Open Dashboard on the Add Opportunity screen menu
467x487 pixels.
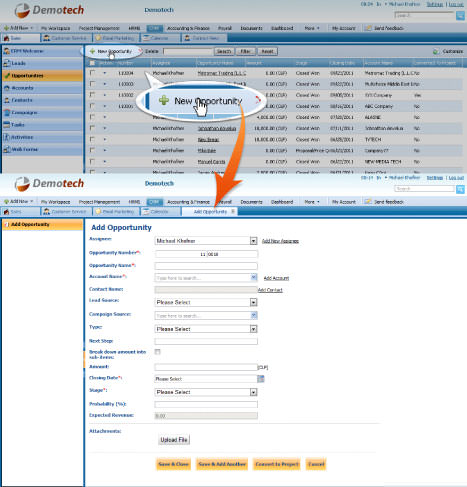coord(282,202)
